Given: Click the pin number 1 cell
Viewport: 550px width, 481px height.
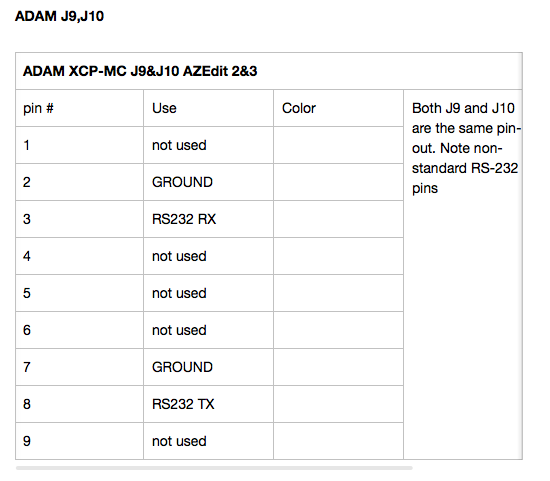Looking at the screenshot, I should (x=80, y=145).
